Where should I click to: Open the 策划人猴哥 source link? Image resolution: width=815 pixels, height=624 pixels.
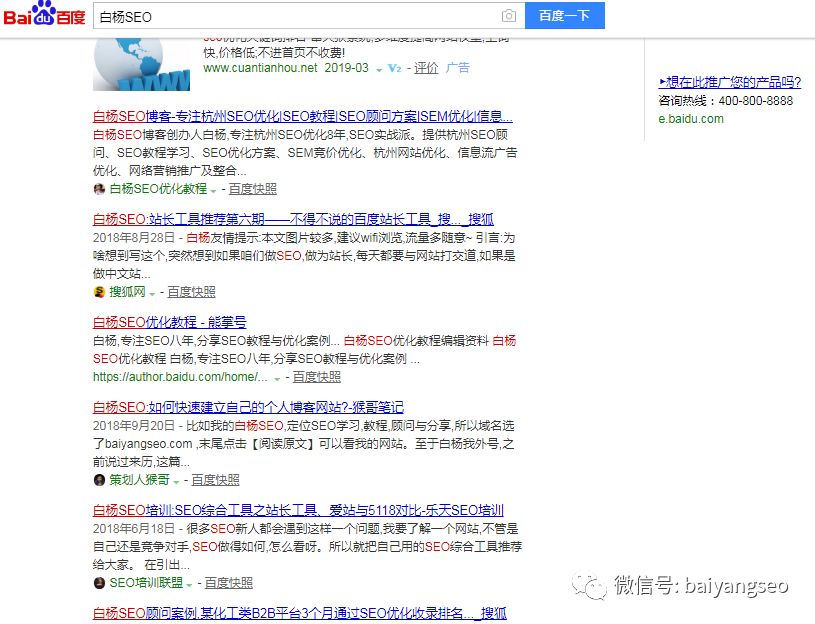click(x=139, y=480)
